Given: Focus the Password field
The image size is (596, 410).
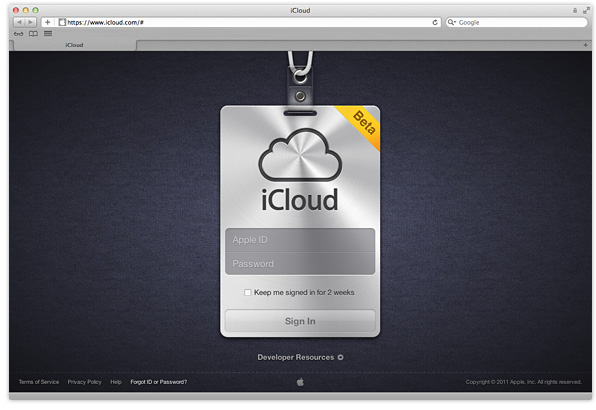Looking at the screenshot, I should (x=300, y=263).
